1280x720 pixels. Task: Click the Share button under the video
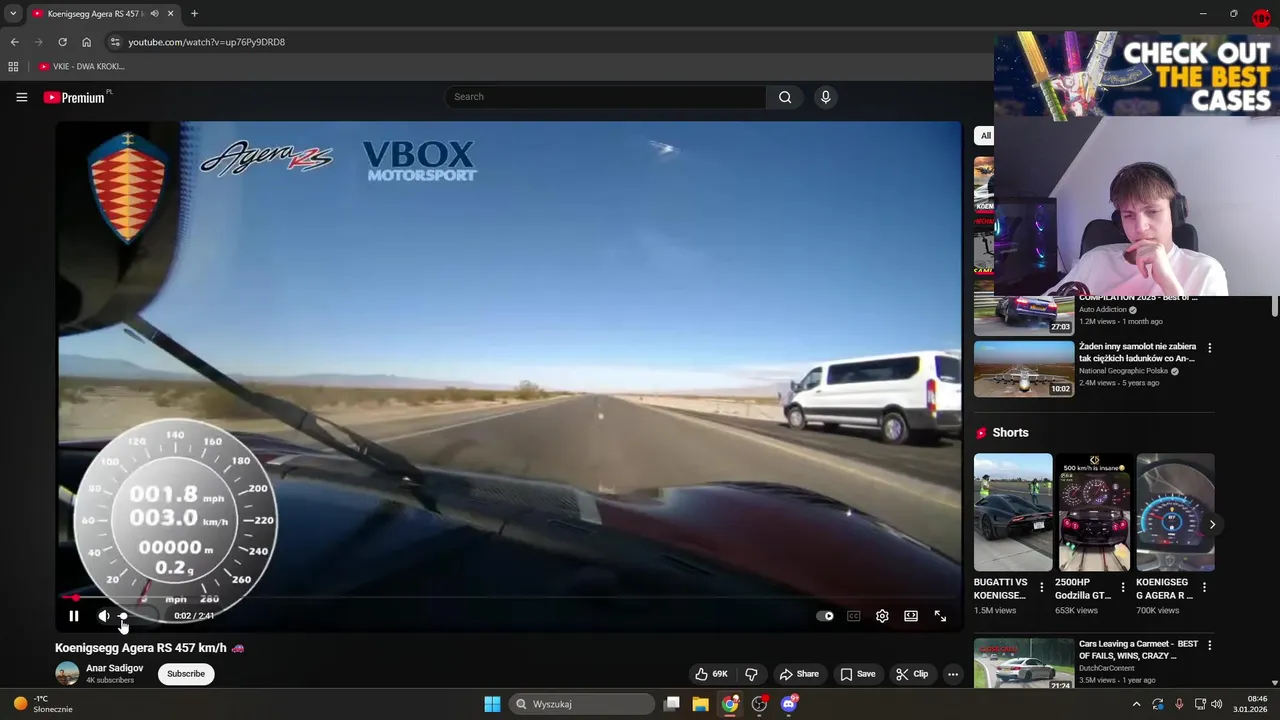[x=799, y=674]
